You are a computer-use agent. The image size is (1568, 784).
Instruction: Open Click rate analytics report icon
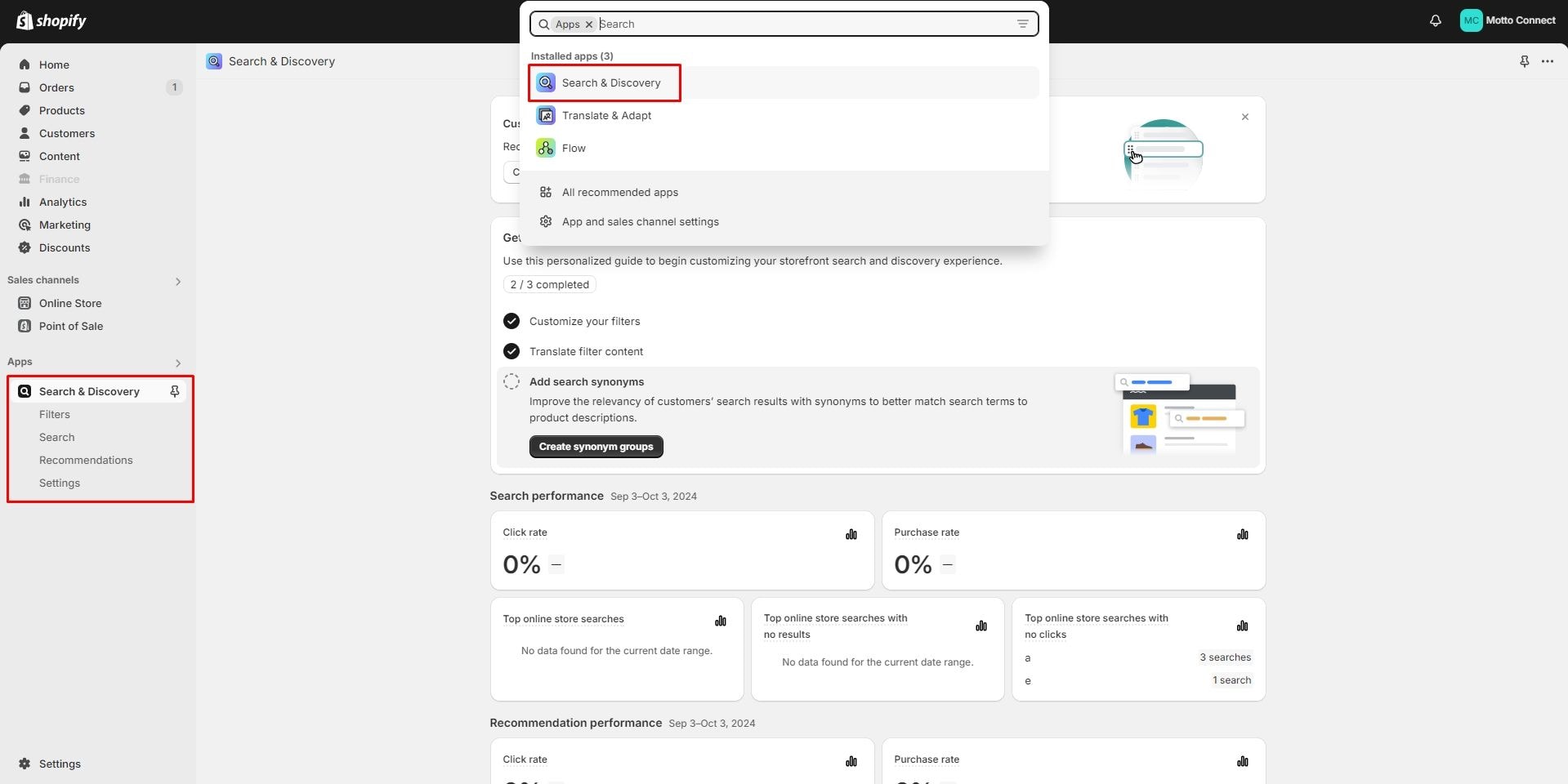[x=851, y=534]
